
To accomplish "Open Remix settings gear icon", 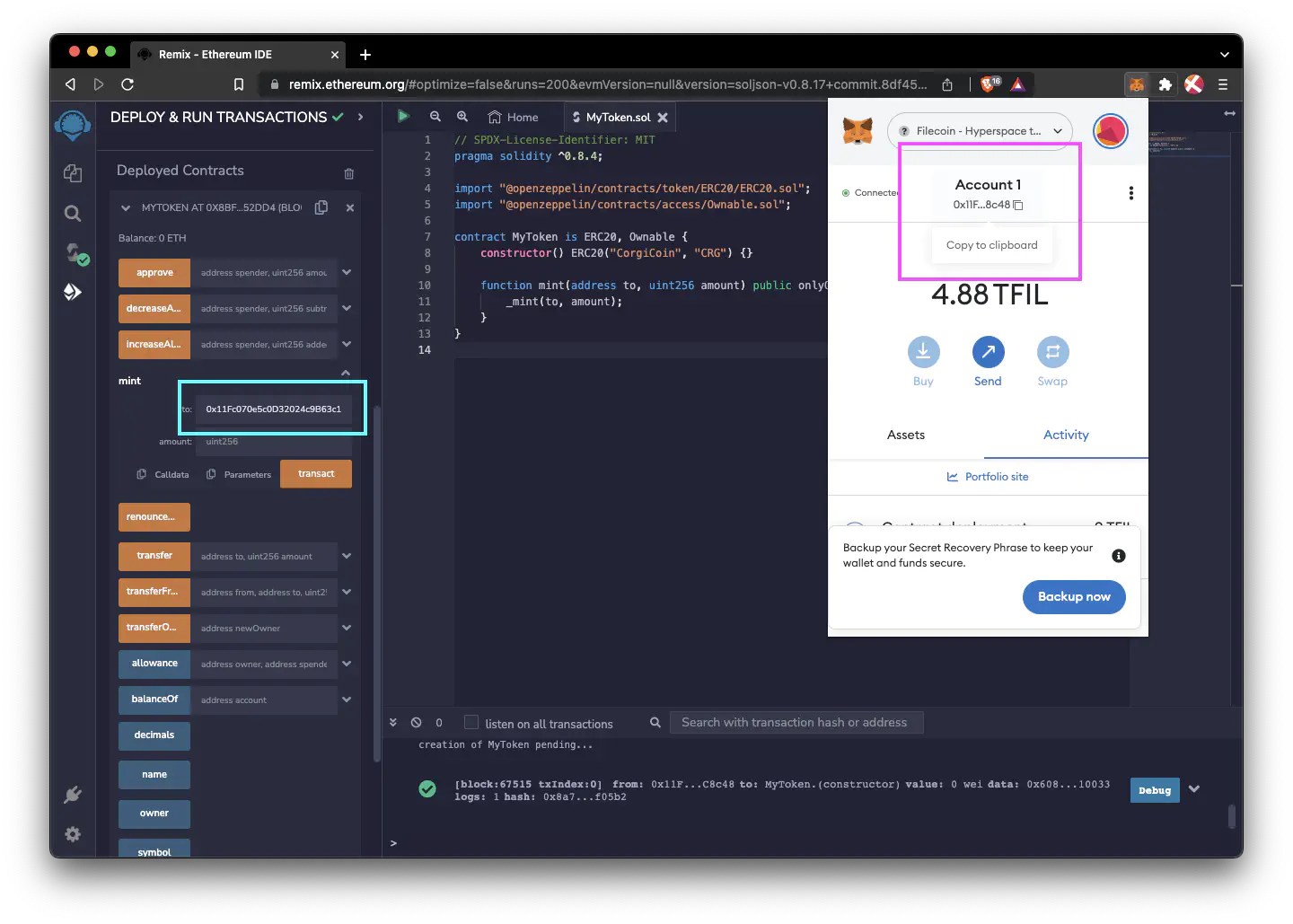I will [x=73, y=834].
